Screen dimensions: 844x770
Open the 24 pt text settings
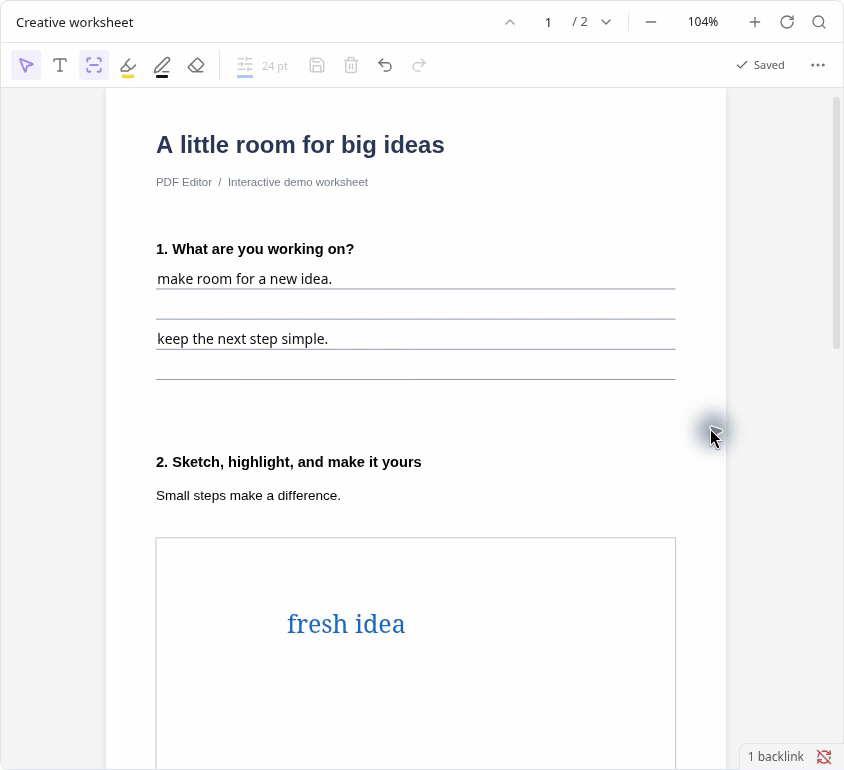click(263, 66)
